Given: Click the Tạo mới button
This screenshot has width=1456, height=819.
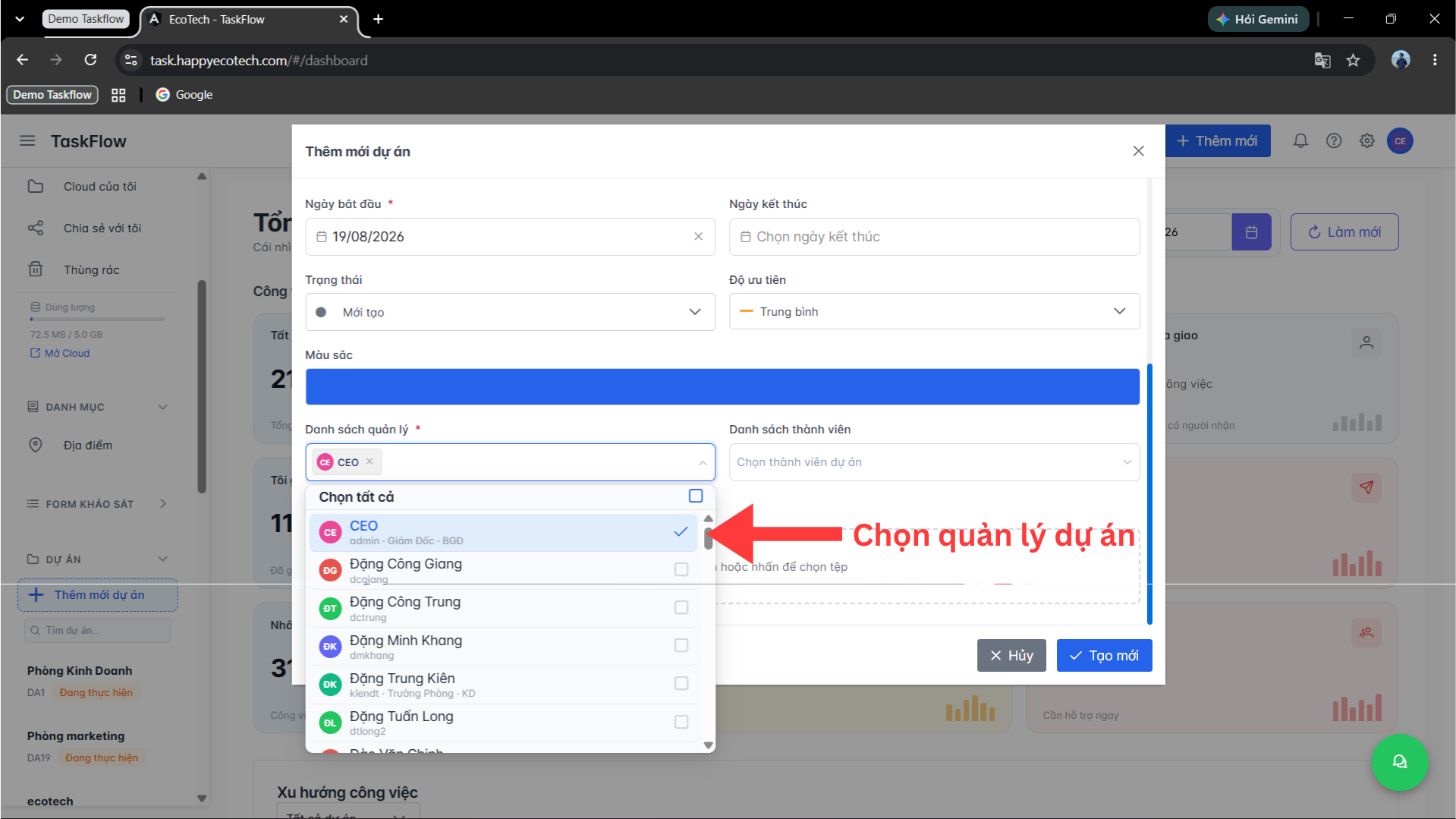Looking at the screenshot, I should click(1104, 656).
